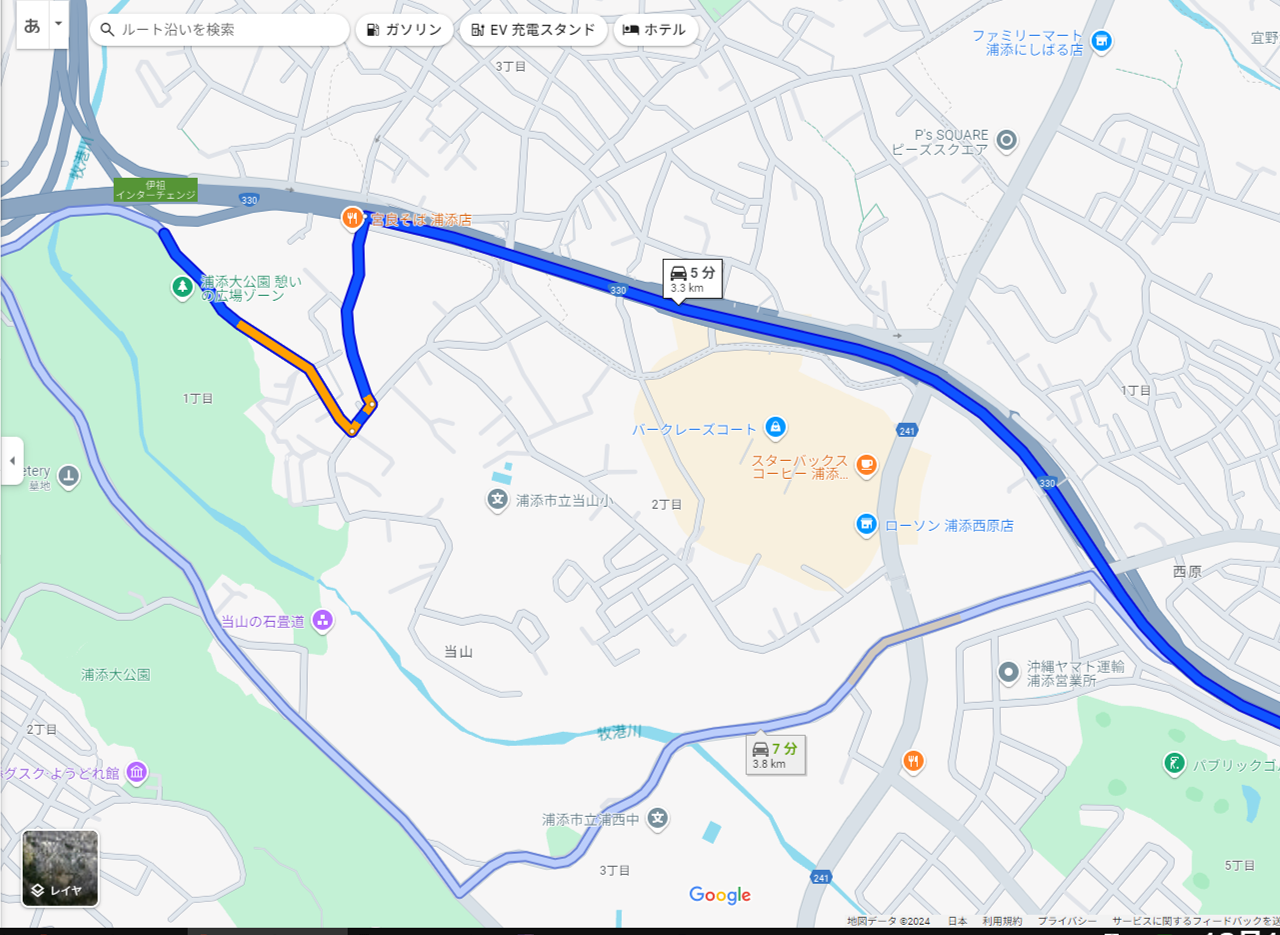Click the パークレーズコート lock marker icon
This screenshot has width=1280, height=935.
(774, 428)
